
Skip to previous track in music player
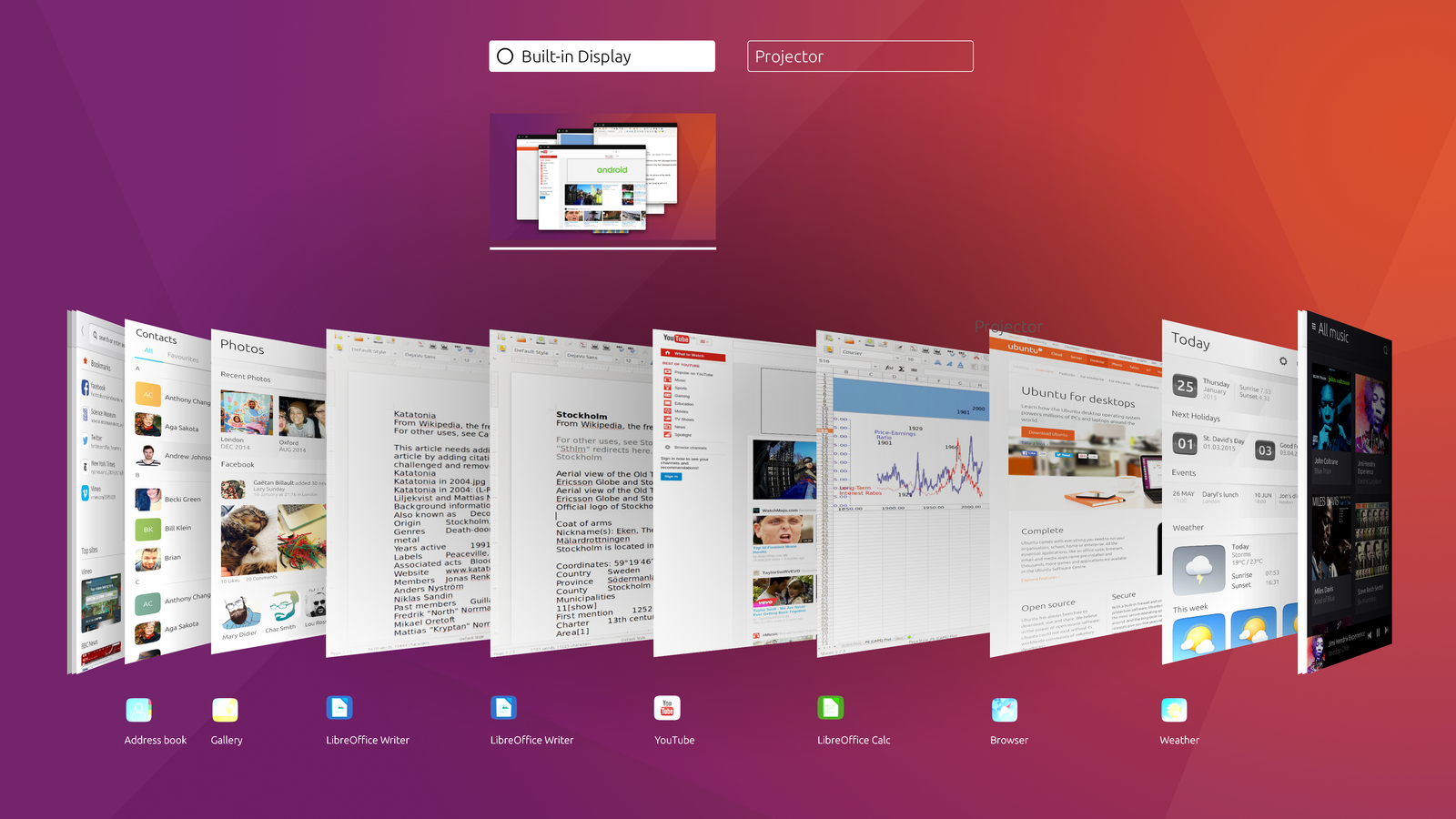(1369, 635)
